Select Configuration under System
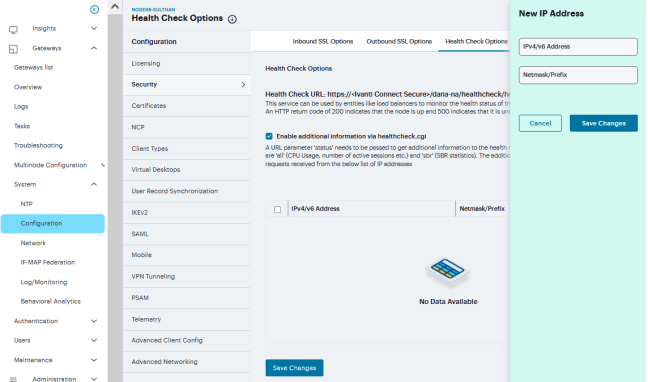This screenshot has height=382, width=648. (x=52, y=224)
